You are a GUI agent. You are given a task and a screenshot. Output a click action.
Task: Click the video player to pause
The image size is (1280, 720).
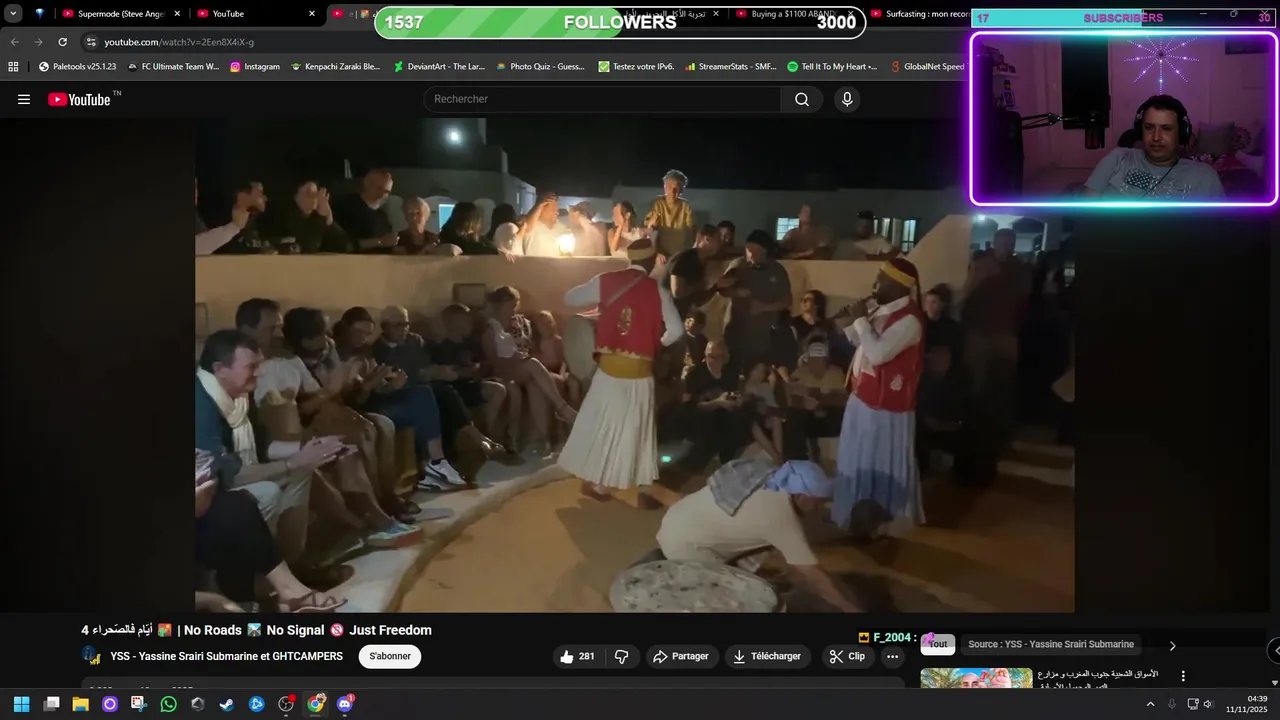tap(634, 365)
